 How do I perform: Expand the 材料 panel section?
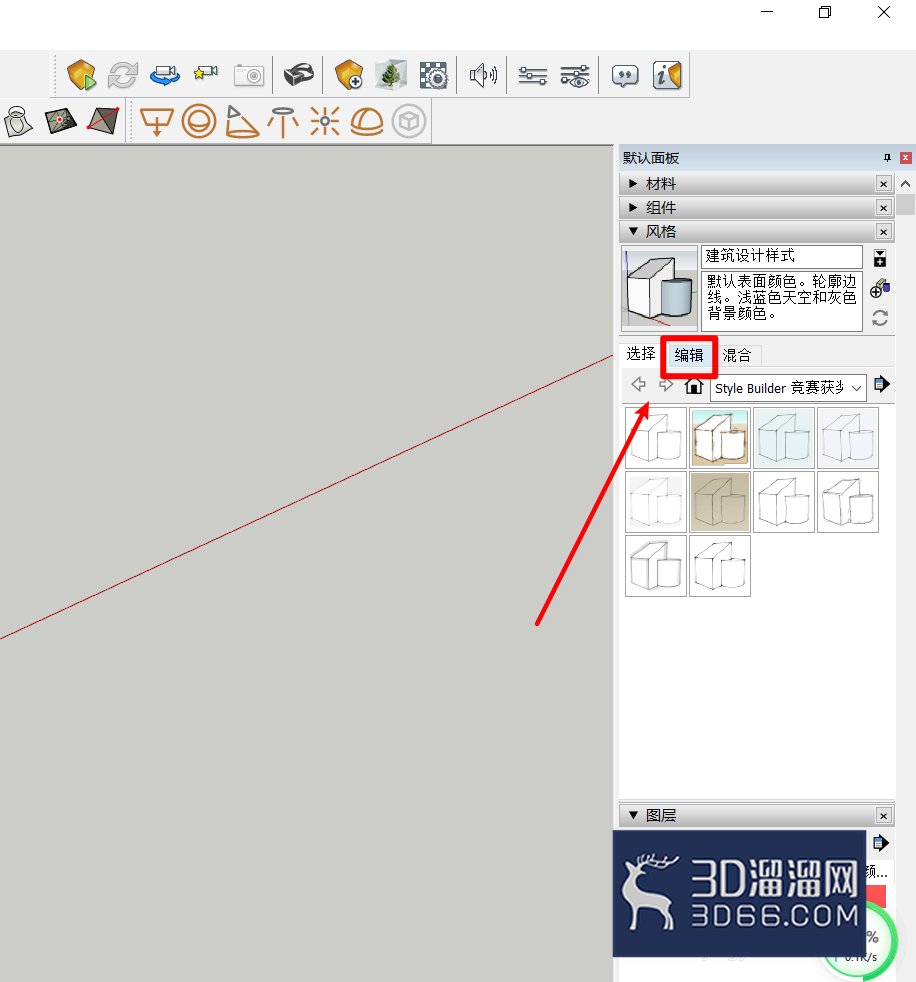click(x=633, y=183)
